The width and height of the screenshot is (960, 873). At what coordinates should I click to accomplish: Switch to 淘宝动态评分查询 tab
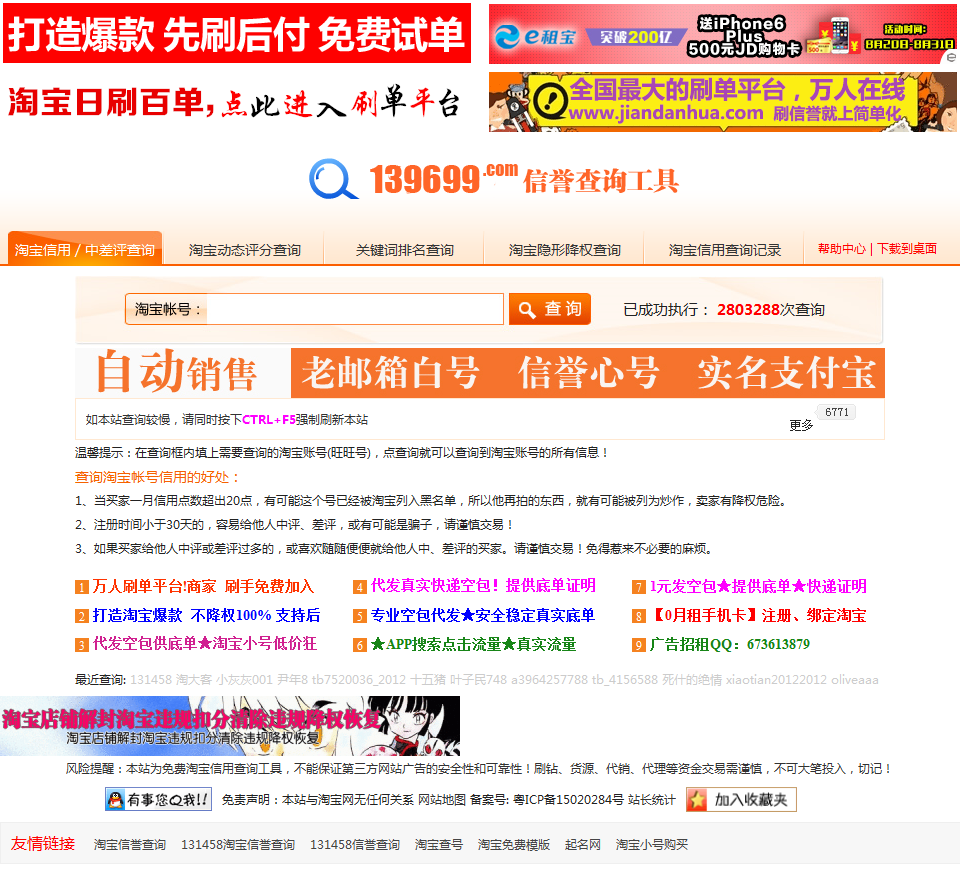[x=244, y=250]
